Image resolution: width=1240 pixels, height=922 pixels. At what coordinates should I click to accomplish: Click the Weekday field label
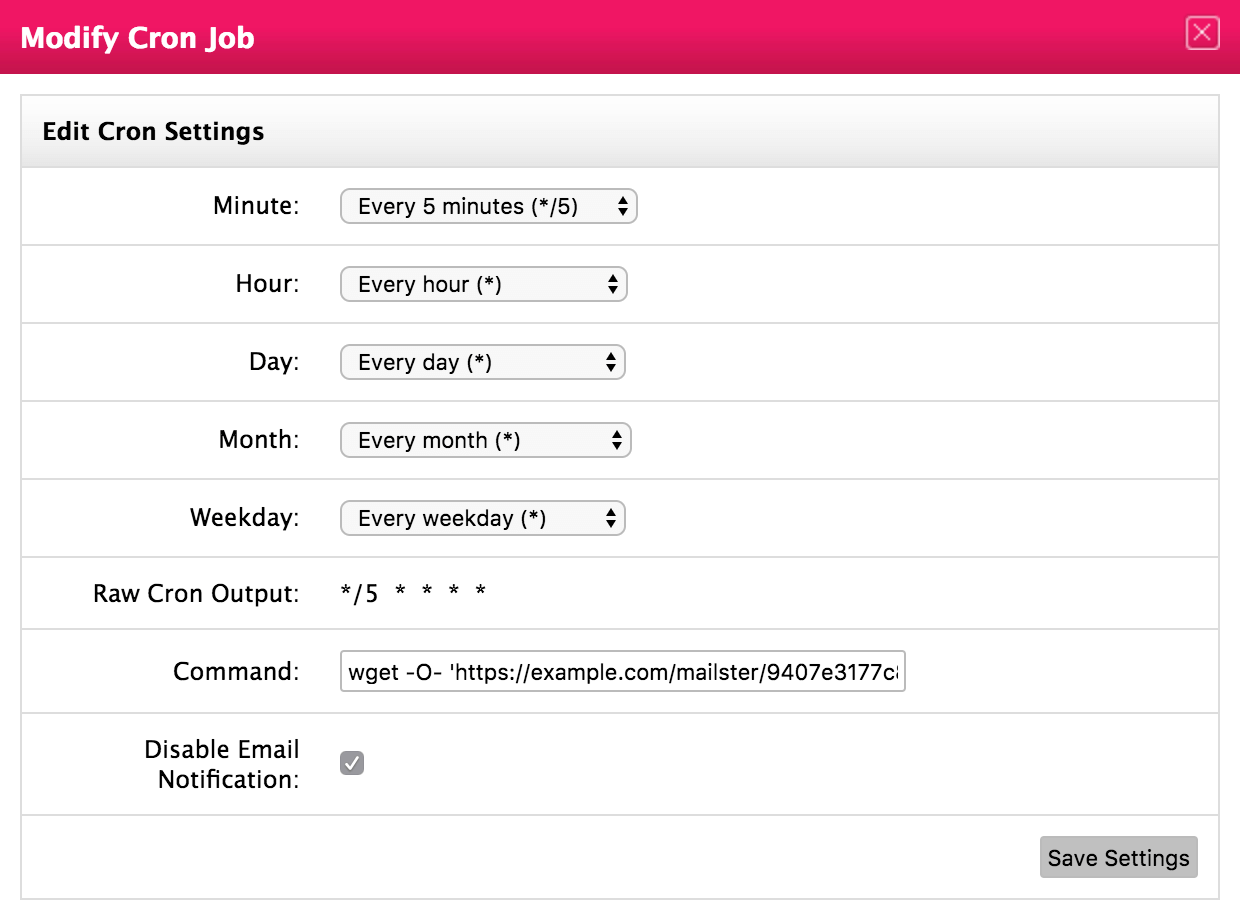tap(245, 519)
